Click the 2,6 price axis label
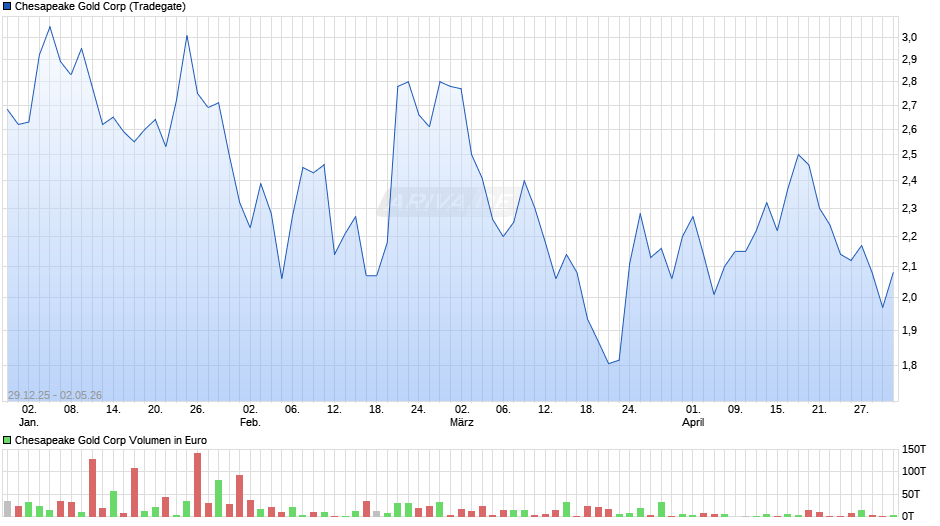 point(909,130)
